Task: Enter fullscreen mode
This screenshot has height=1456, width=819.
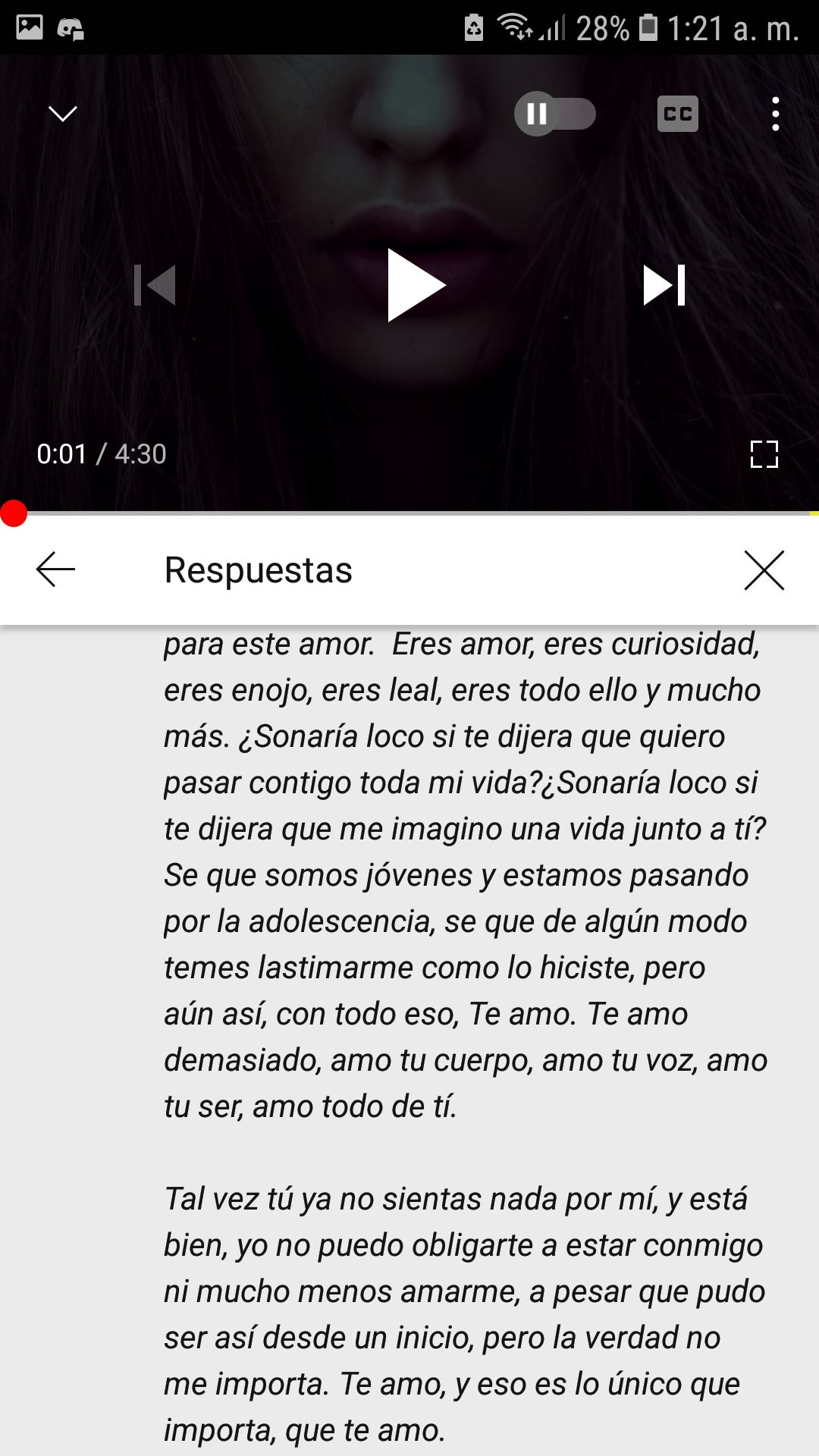Action: tap(764, 454)
